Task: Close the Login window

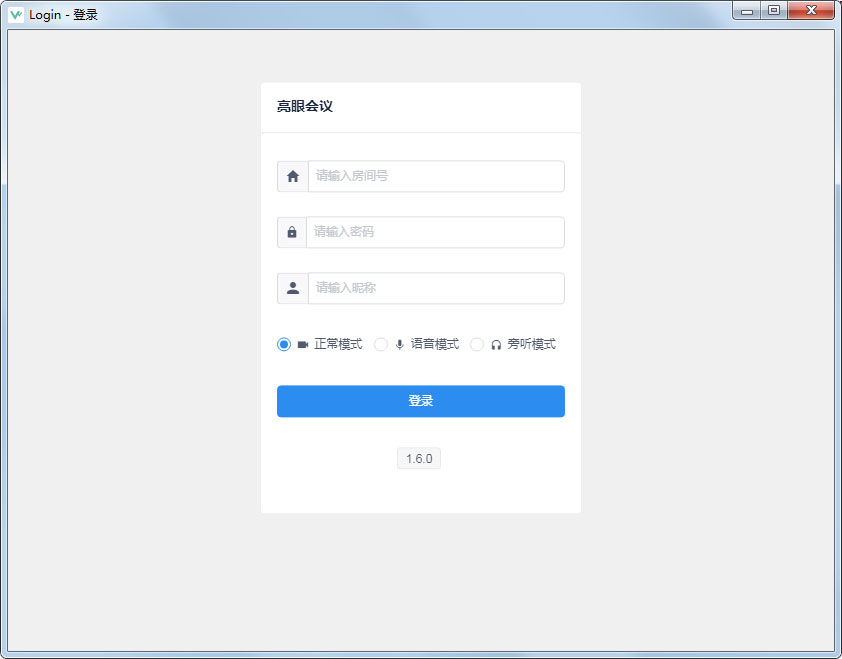Action: pyautogui.click(x=811, y=10)
